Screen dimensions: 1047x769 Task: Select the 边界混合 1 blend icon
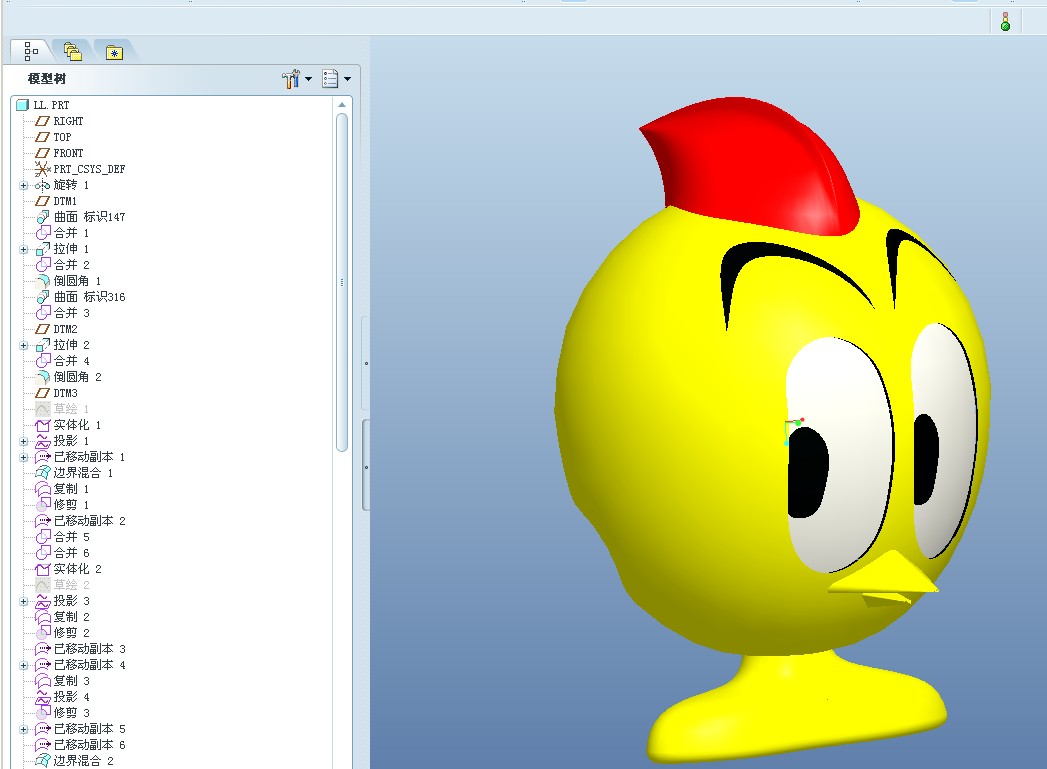coord(43,473)
